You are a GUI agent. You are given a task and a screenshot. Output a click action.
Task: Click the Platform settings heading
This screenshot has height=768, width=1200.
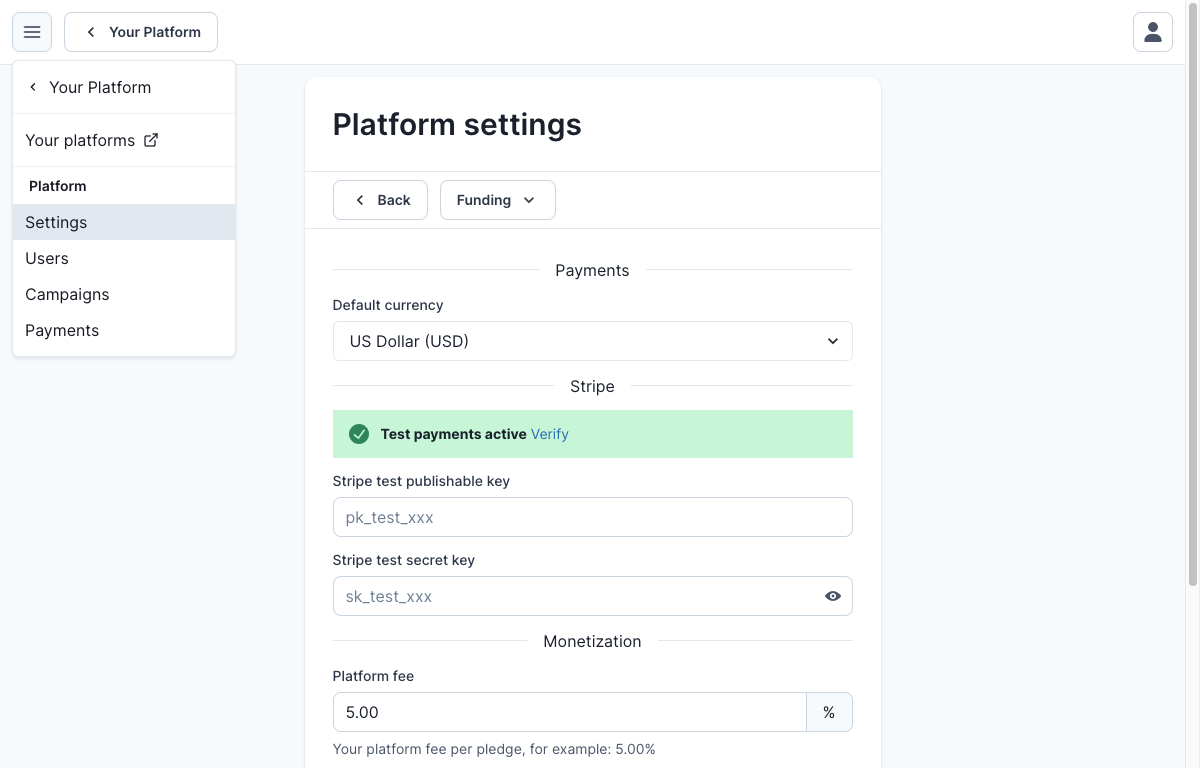click(457, 124)
